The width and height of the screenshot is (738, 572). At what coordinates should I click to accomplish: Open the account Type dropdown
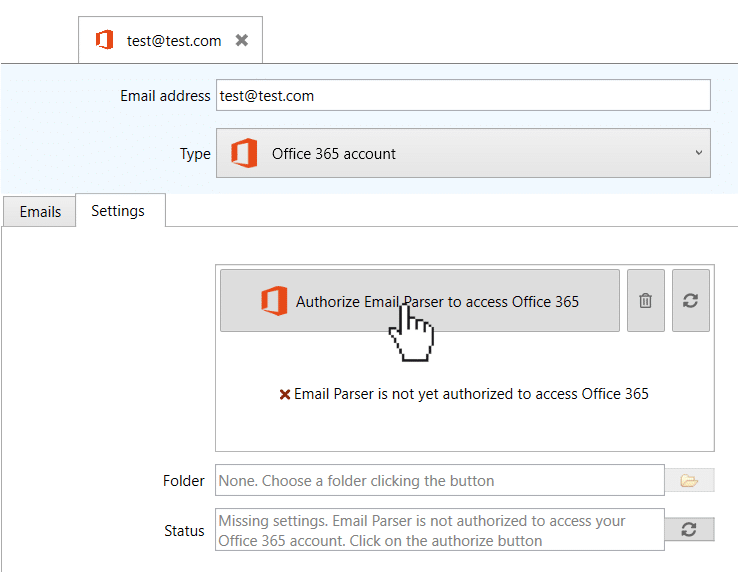pyautogui.click(x=463, y=153)
